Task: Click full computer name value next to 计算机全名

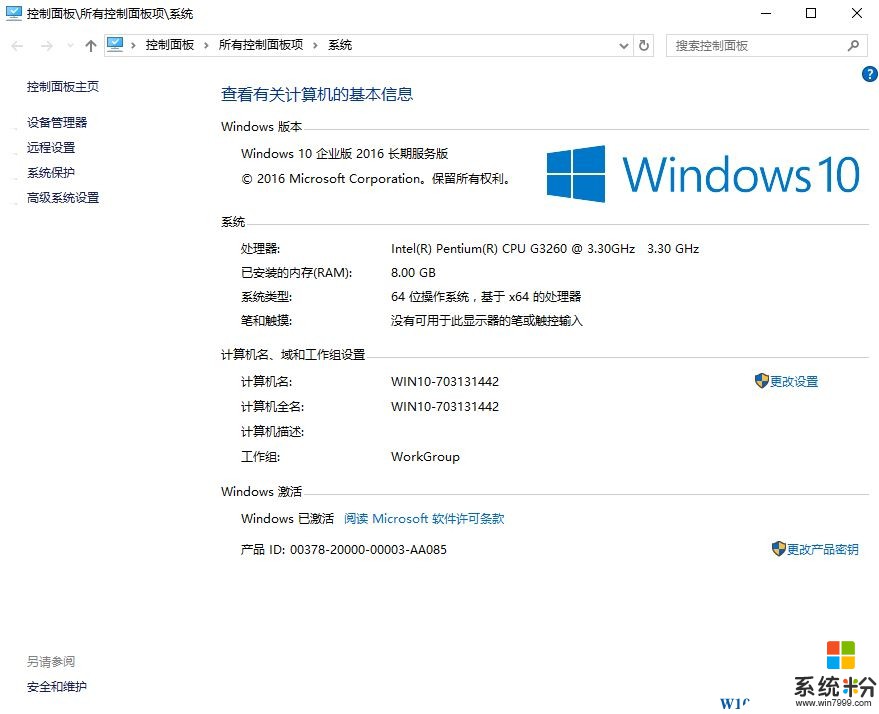Action: coord(445,407)
